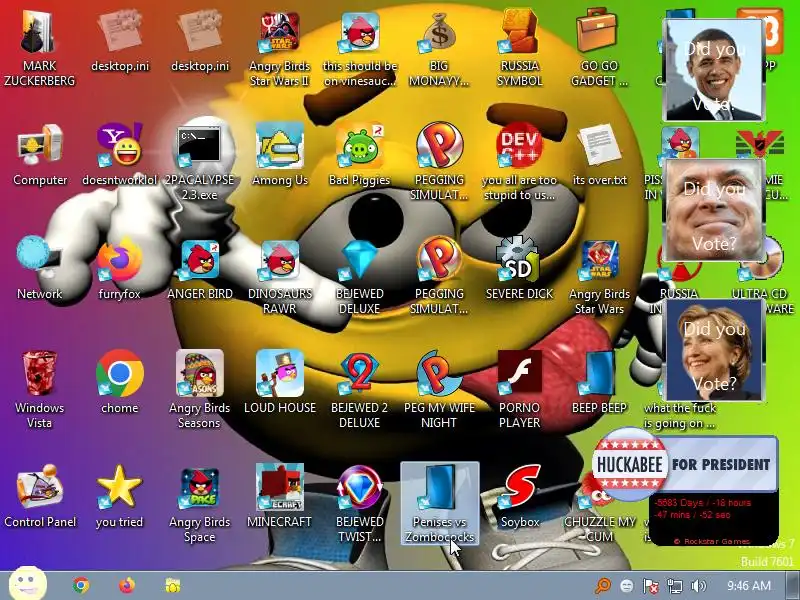Screen dimensions: 800x600
Task: Select the ANGER BIRD shortcut
Action: pyautogui.click(x=199, y=269)
